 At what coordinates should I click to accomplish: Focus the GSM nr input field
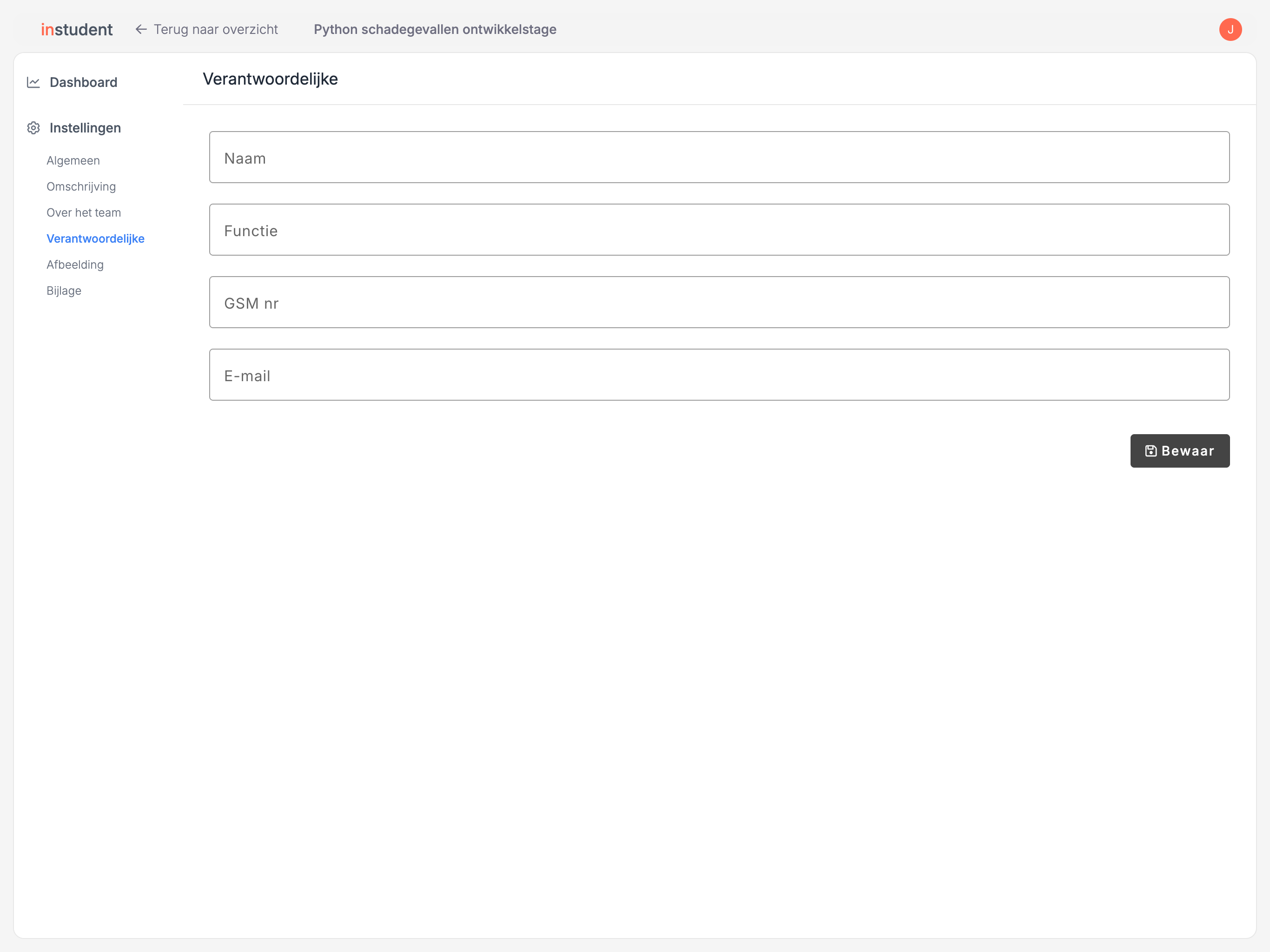pyautogui.click(x=720, y=303)
